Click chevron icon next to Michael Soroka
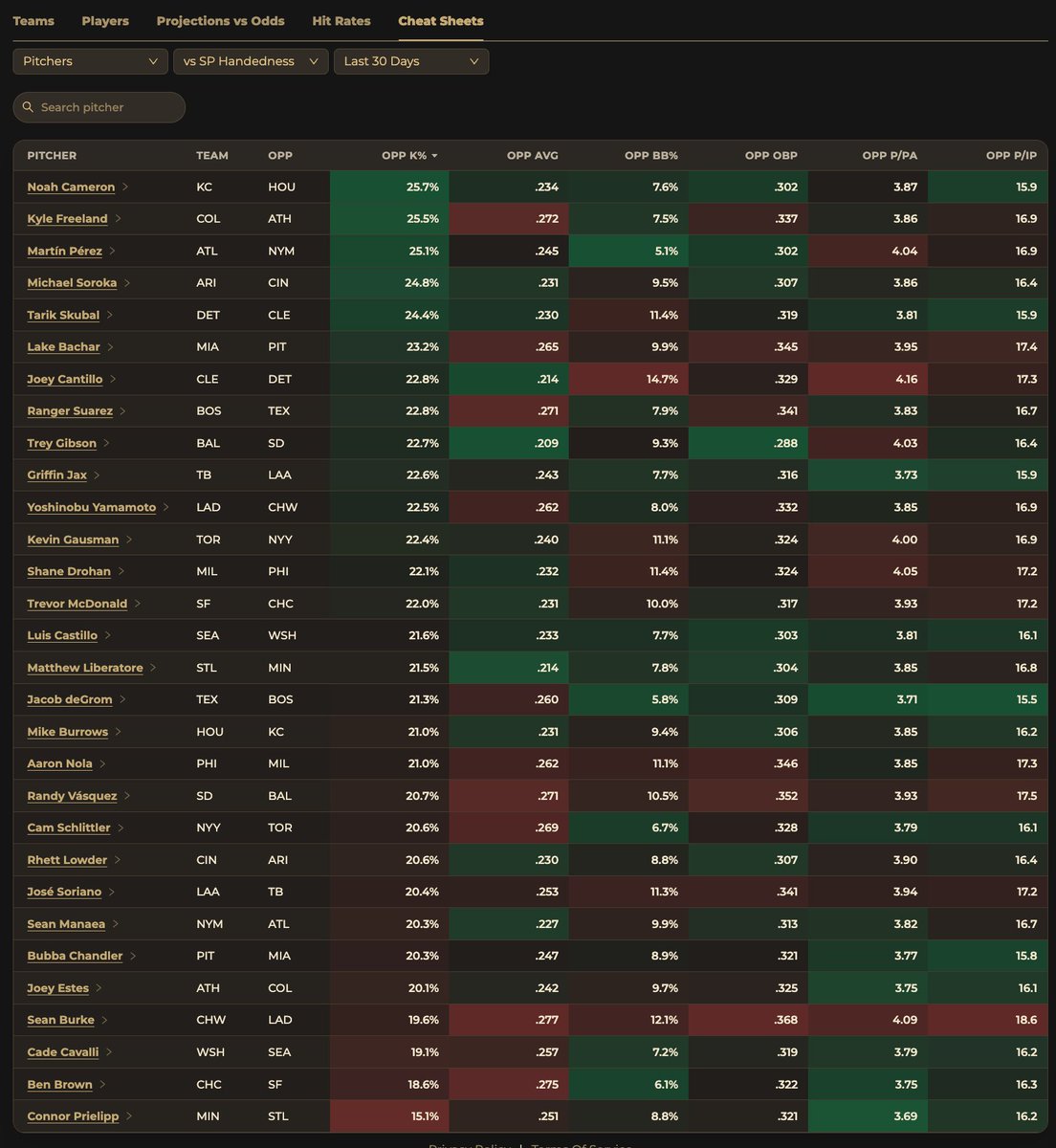Viewport: 1056px width, 1148px height. click(x=127, y=282)
